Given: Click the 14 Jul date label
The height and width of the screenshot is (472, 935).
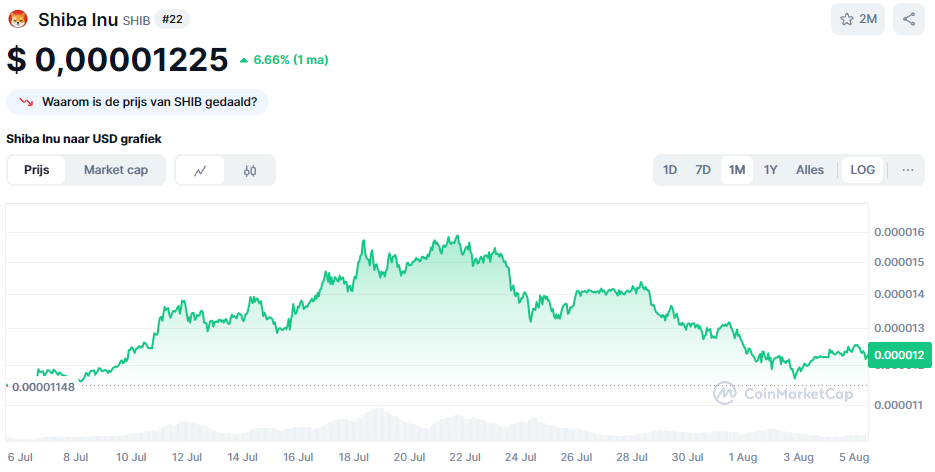Looking at the screenshot, I should (243, 457).
